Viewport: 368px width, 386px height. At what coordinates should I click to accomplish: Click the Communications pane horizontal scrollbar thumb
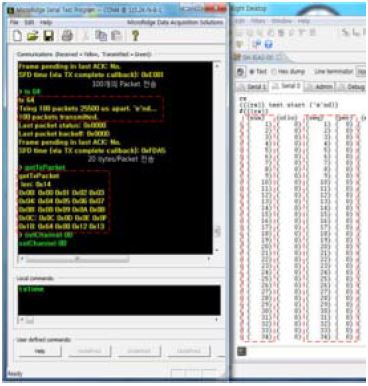(x=77, y=259)
